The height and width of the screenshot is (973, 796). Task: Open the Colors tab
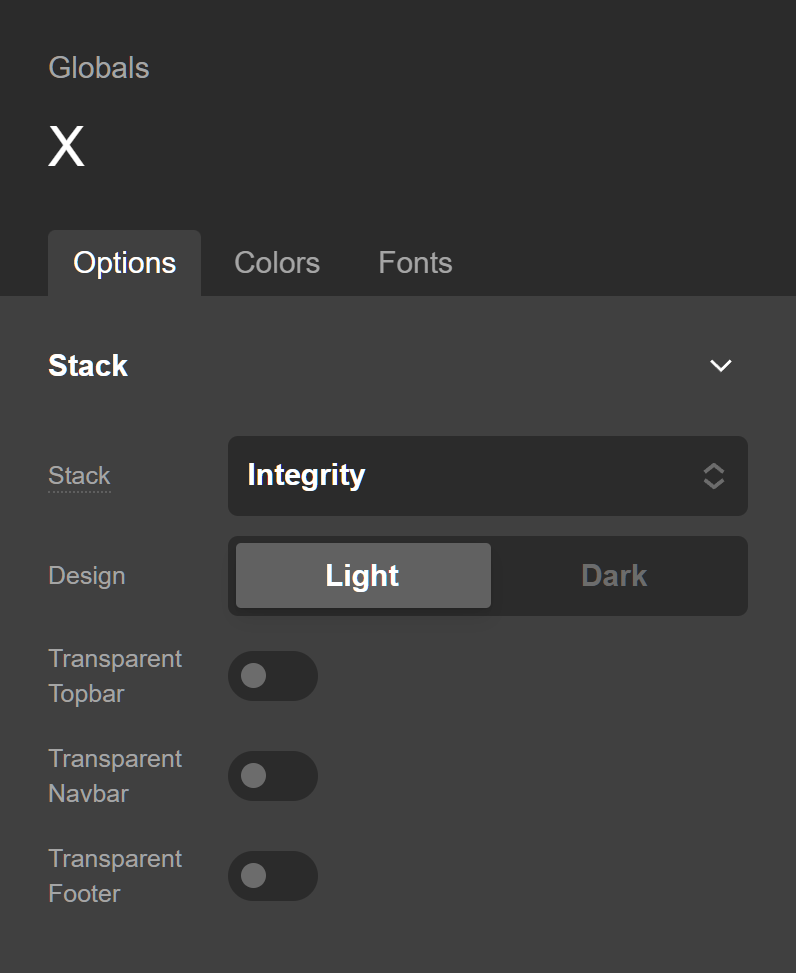coord(277,263)
